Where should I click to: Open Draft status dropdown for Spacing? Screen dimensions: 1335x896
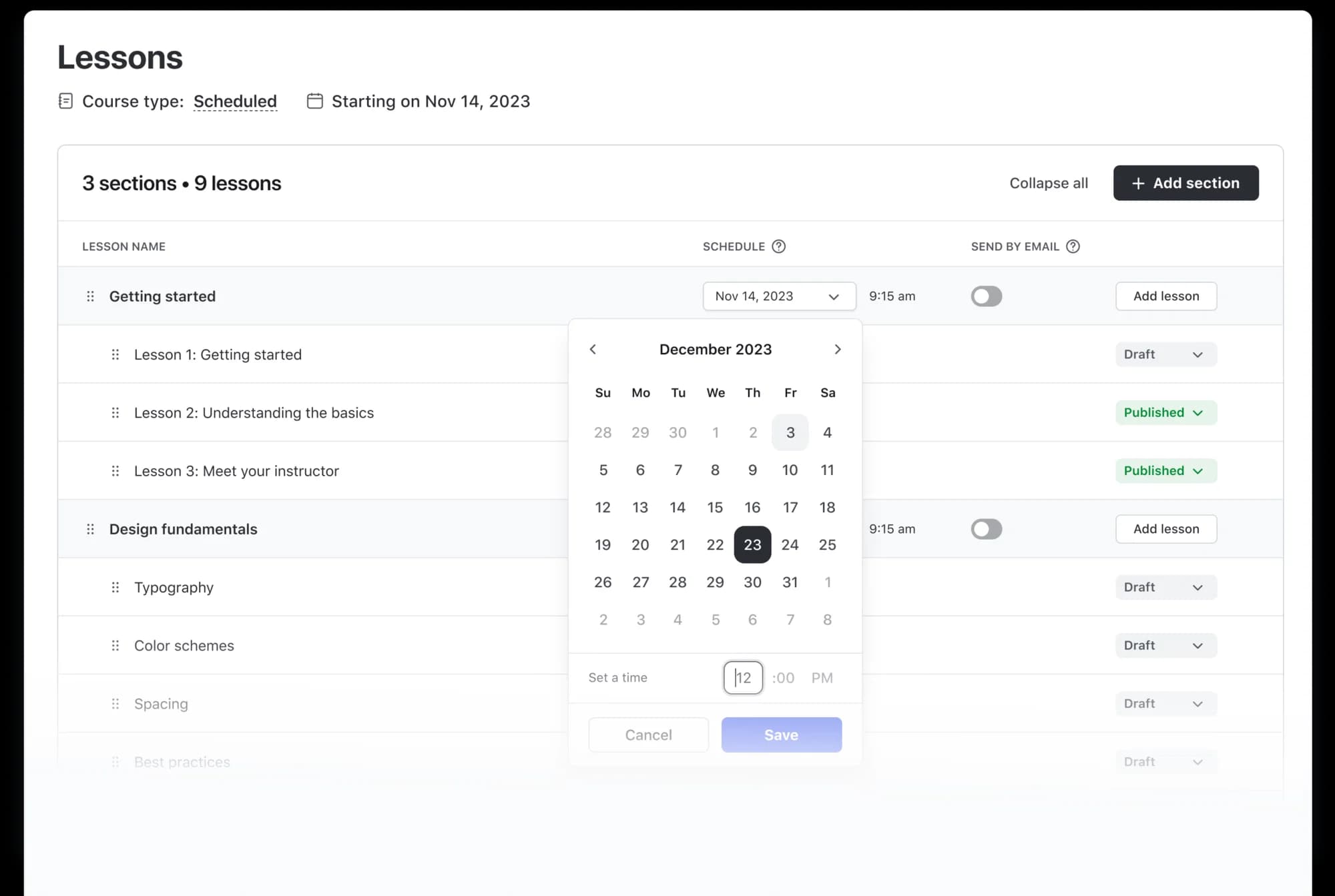pos(1165,704)
